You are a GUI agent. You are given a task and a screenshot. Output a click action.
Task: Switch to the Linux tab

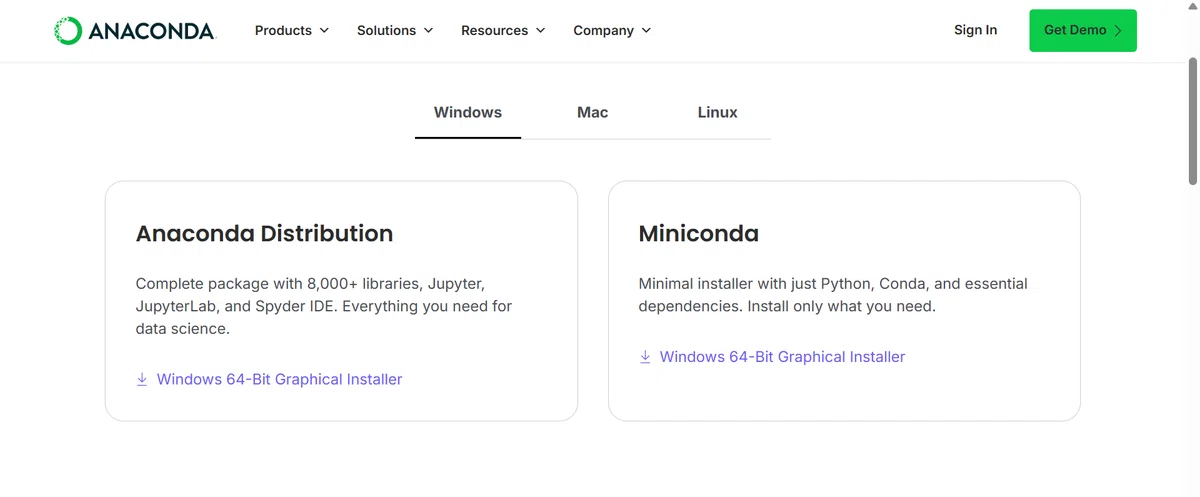[x=718, y=112]
